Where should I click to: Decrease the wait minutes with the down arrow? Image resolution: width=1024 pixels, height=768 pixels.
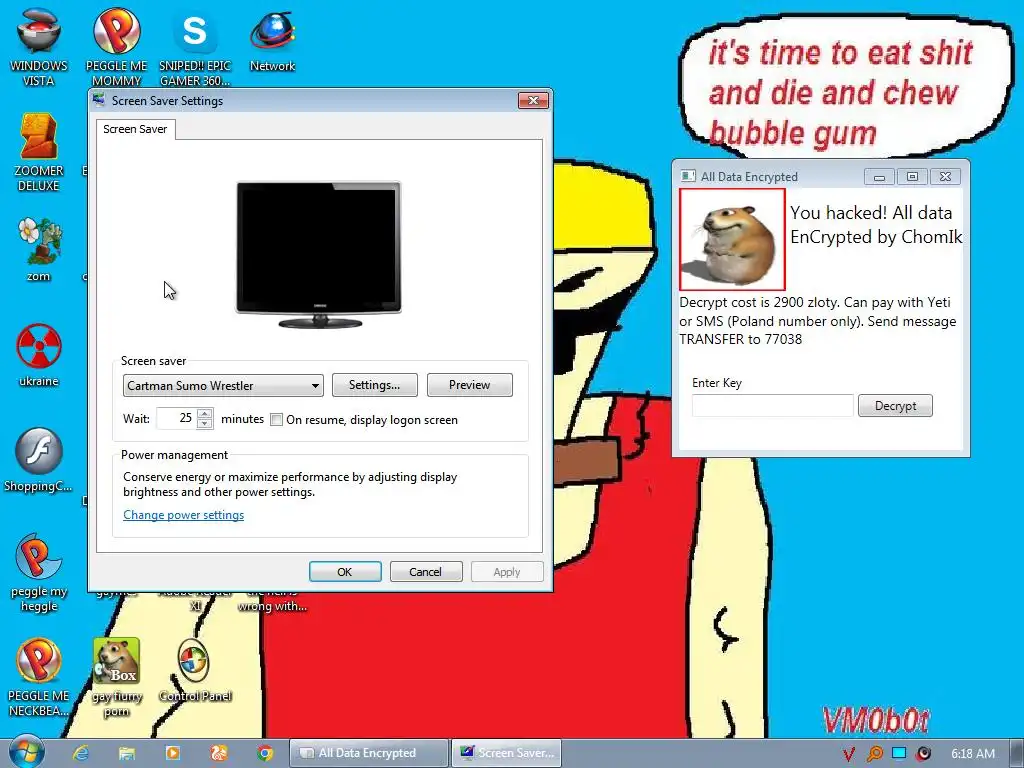[x=205, y=424]
